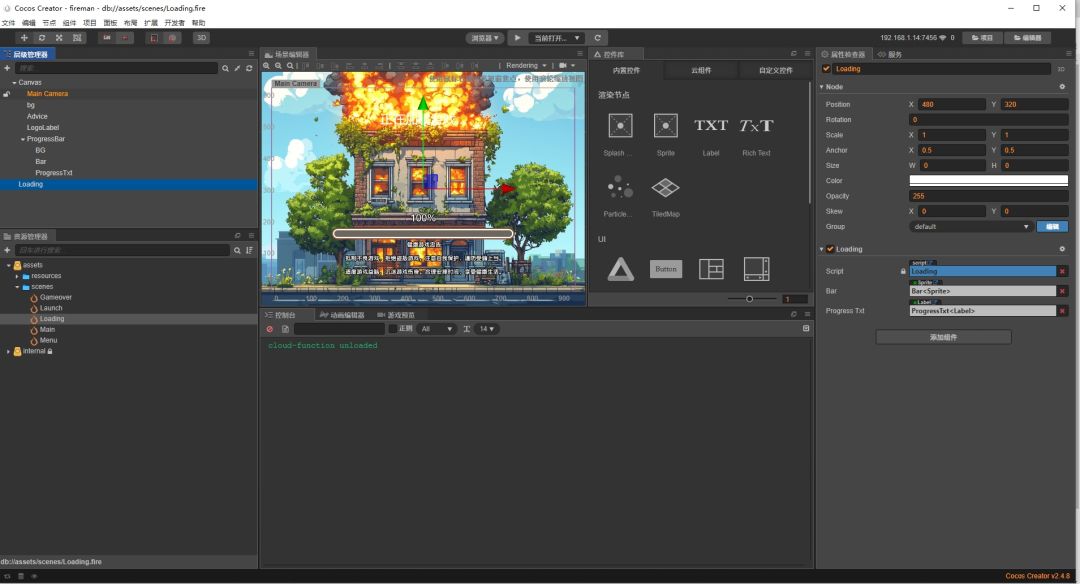Click the 添加组件 add component button
The image size is (1080, 584).
pyautogui.click(x=944, y=337)
